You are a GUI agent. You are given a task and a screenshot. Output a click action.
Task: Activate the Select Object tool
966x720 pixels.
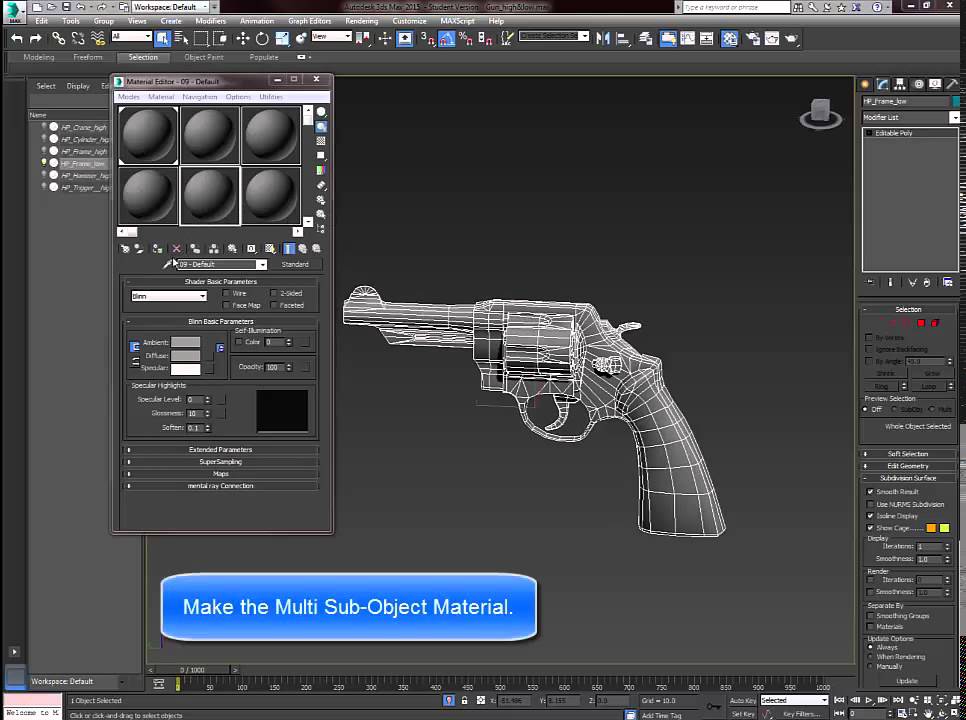tap(162, 38)
